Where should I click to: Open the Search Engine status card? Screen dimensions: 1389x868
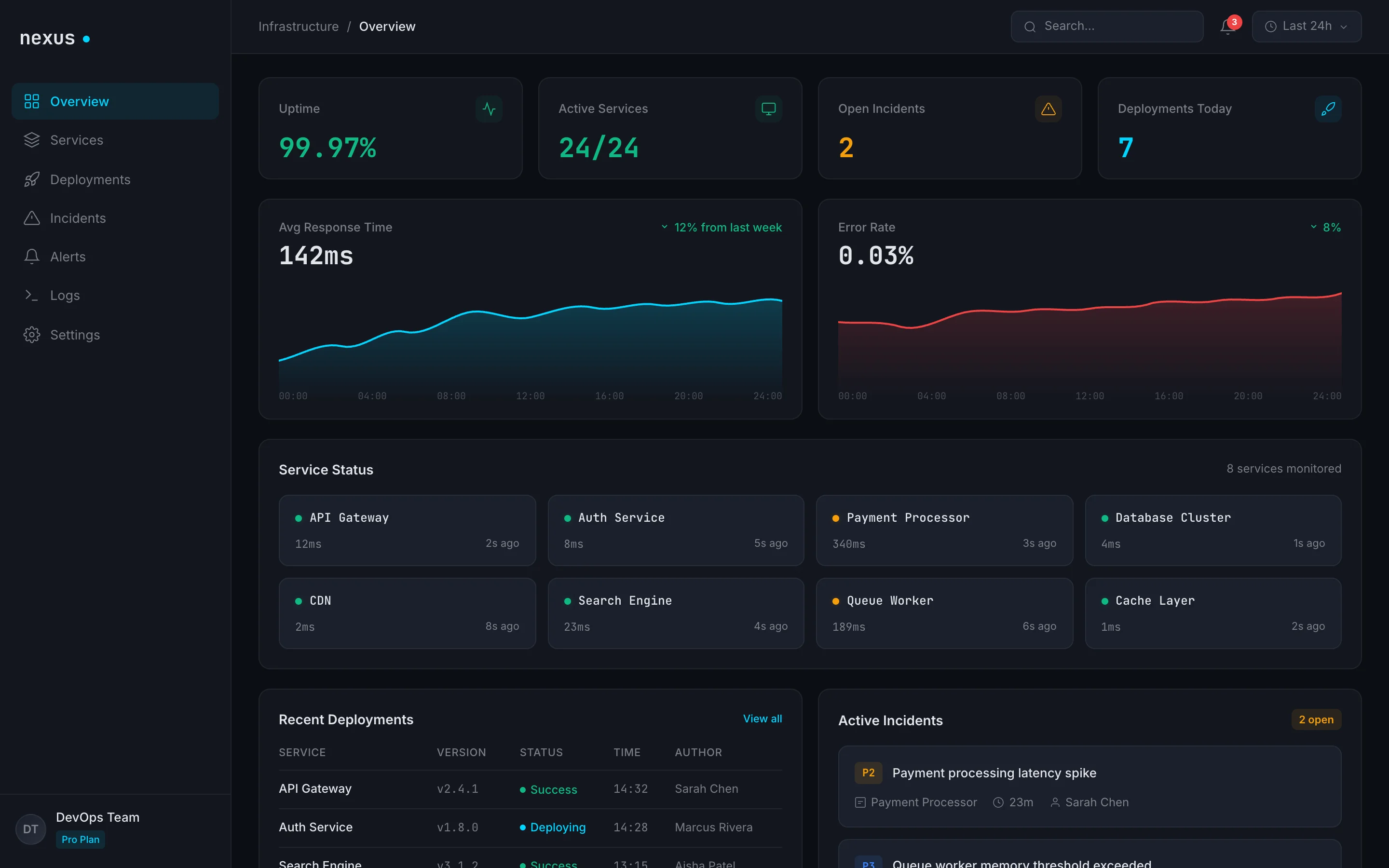click(676, 613)
